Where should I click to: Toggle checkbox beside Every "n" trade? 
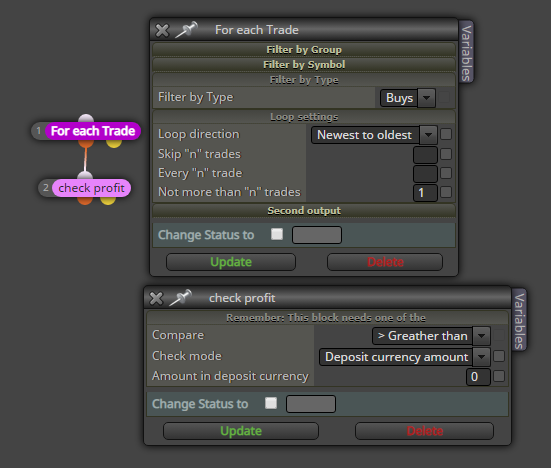[x=446, y=173]
